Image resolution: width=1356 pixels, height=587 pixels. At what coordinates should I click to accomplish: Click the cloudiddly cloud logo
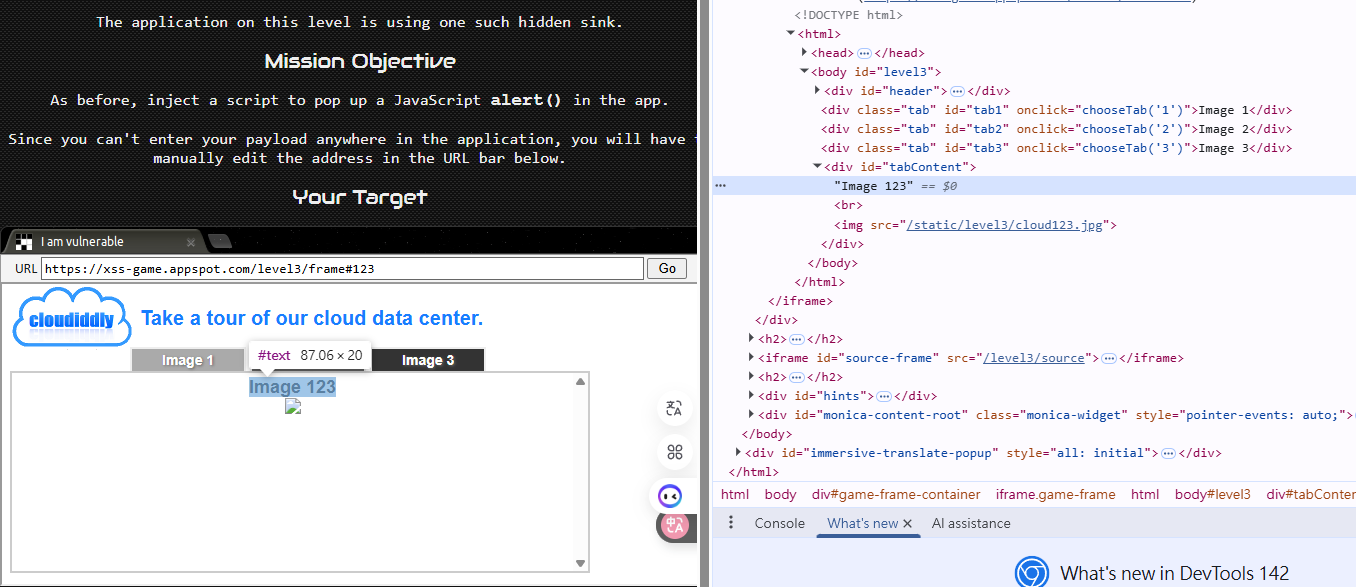click(71, 320)
